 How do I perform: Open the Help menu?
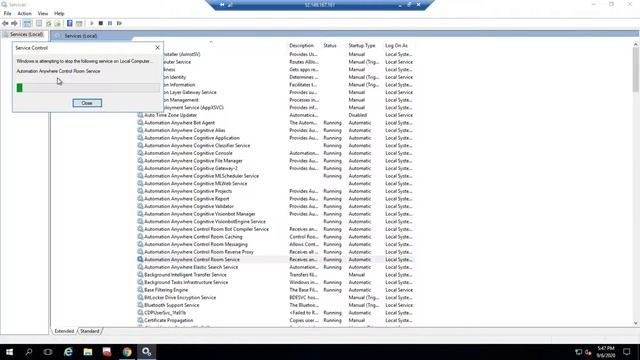[x=59, y=13]
